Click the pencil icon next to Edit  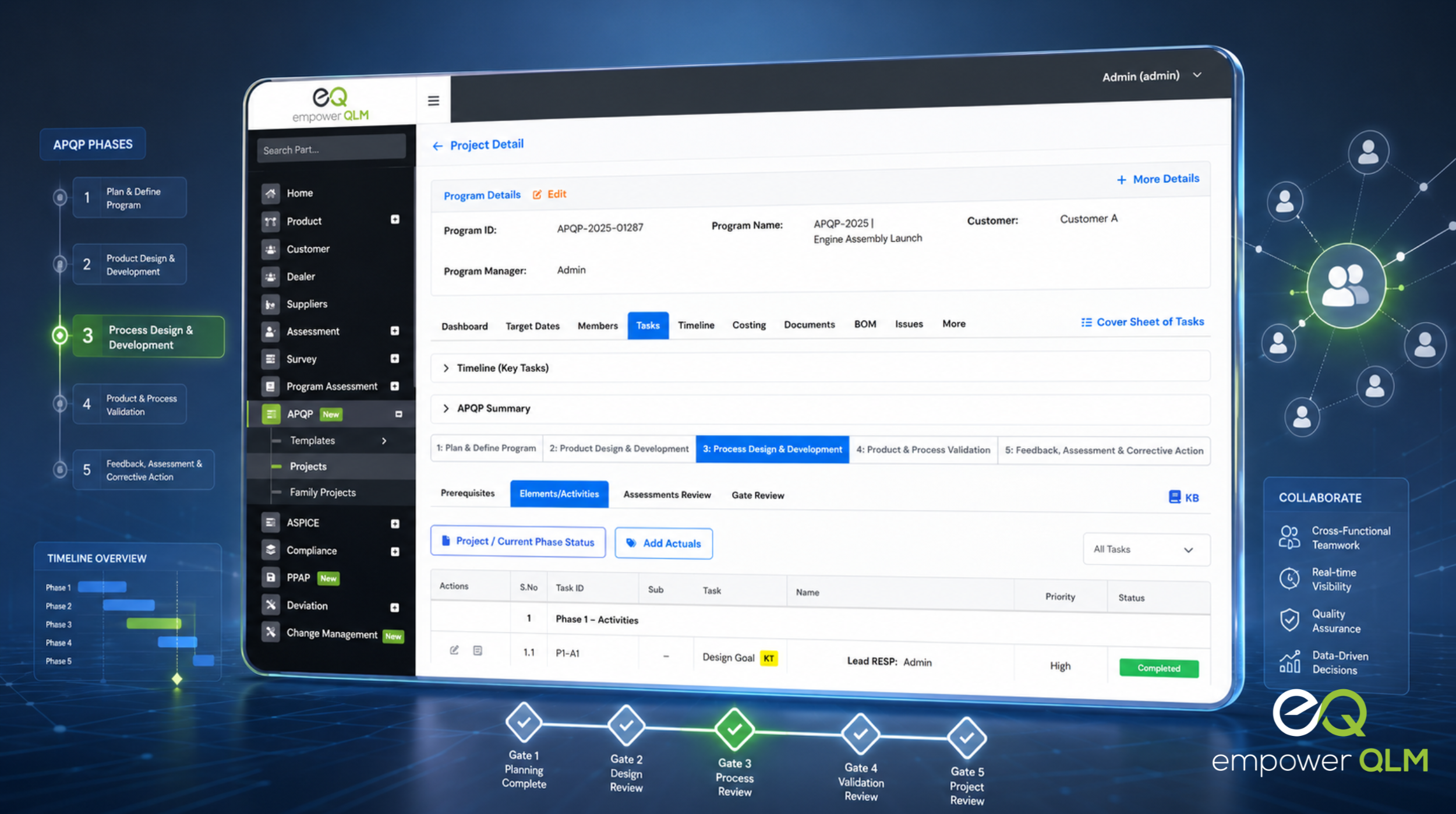click(537, 195)
